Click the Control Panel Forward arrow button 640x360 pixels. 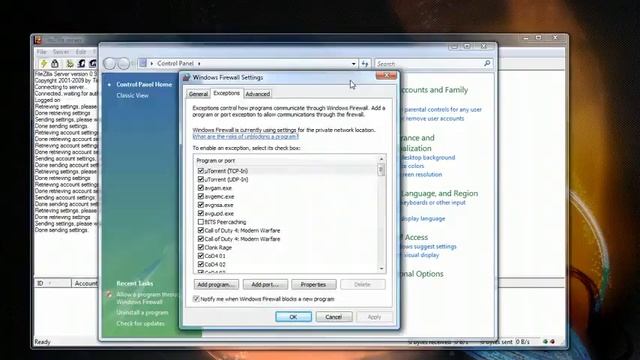(123, 63)
